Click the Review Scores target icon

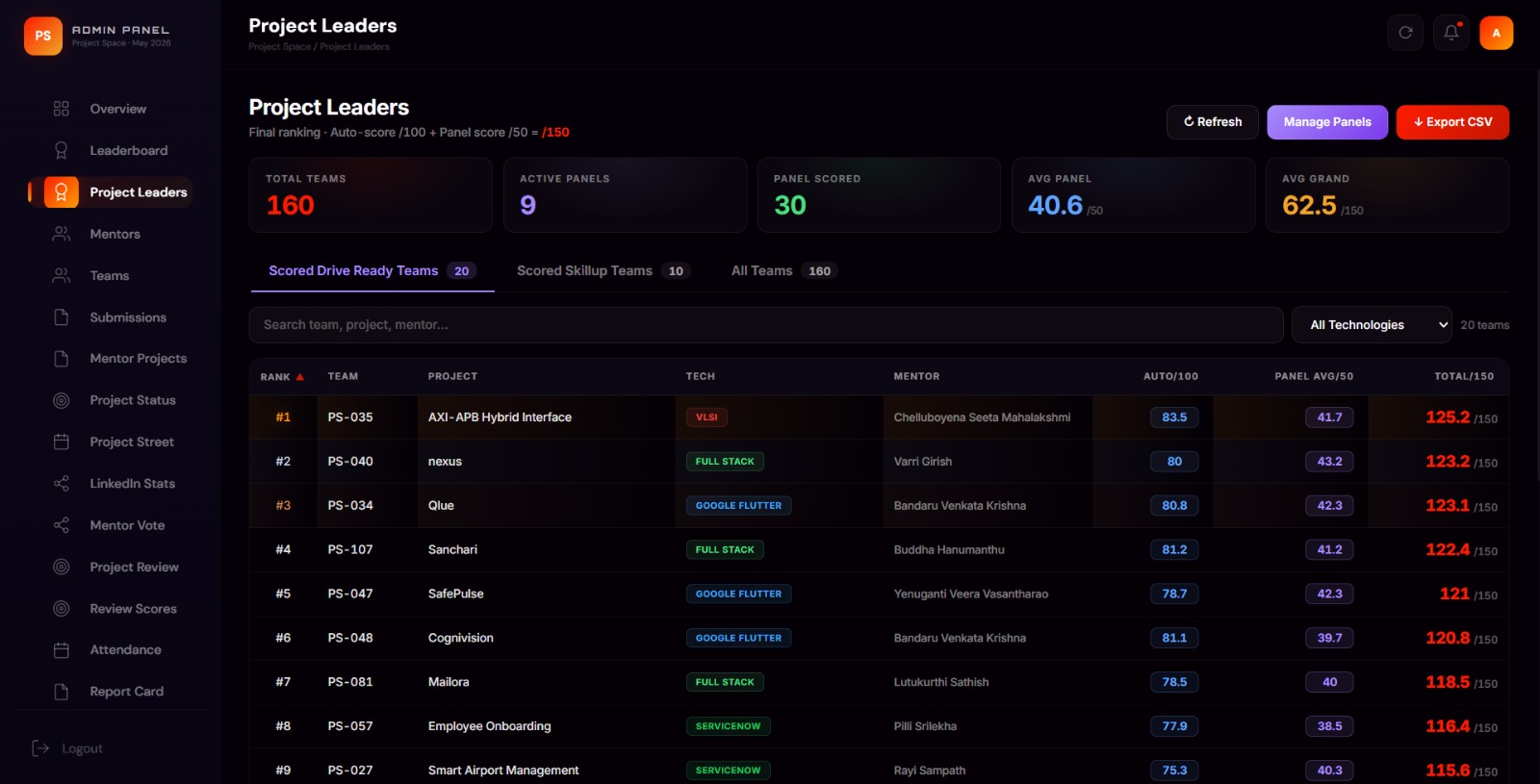coord(62,609)
